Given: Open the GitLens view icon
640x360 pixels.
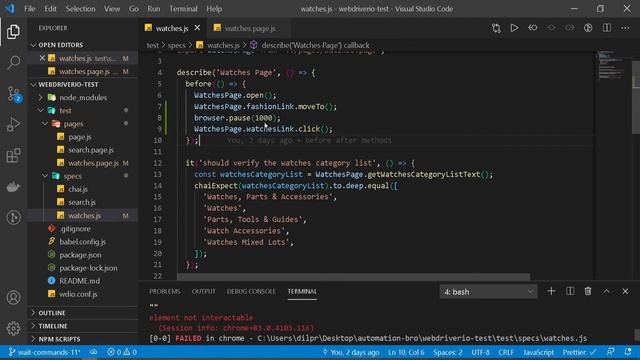Looking at the screenshot, I should point(13,217).
